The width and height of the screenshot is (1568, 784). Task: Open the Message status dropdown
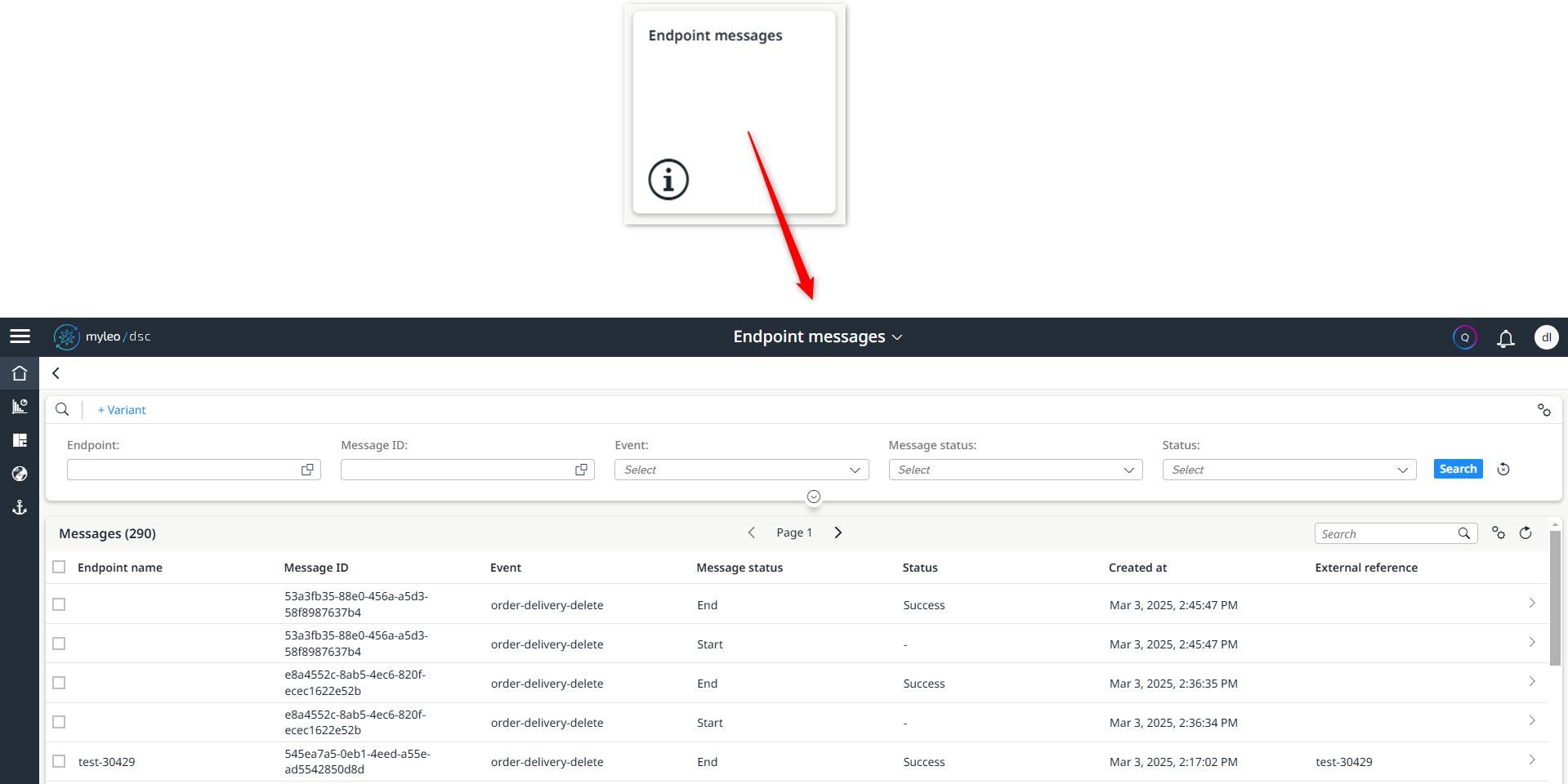(1015, 470)
